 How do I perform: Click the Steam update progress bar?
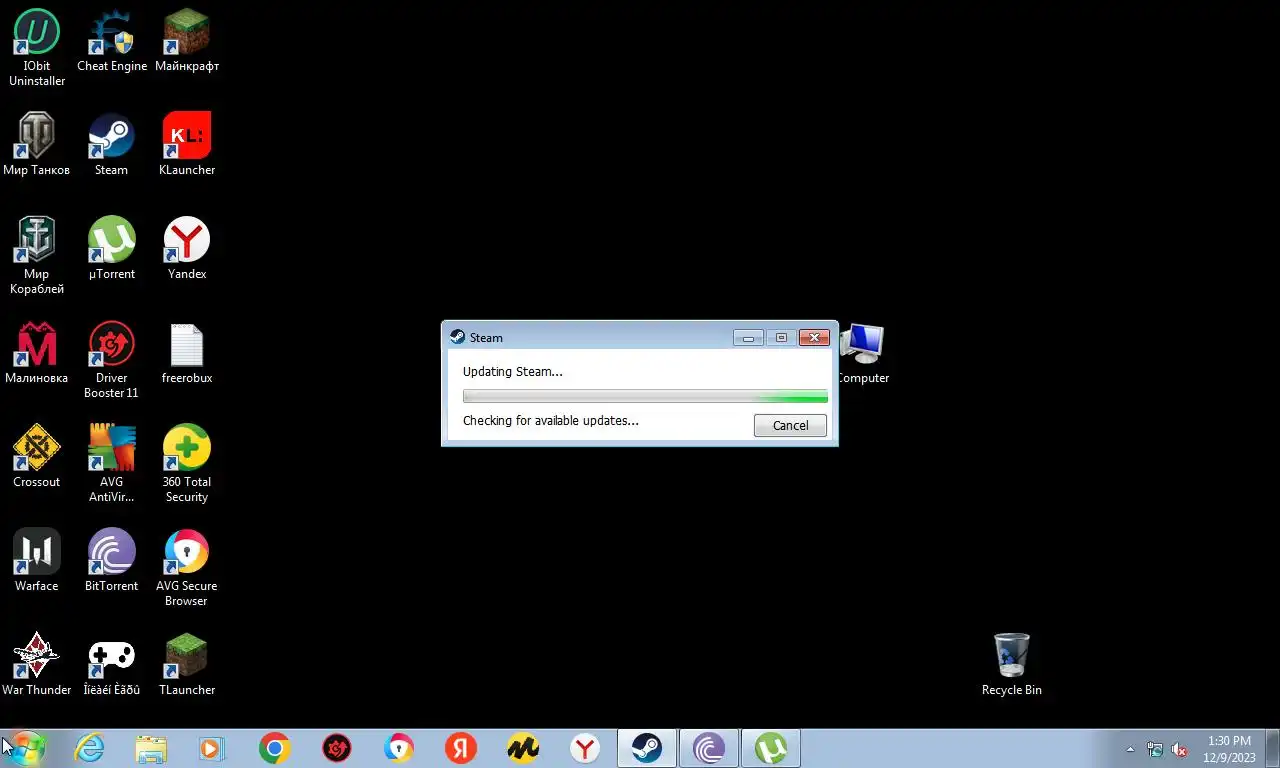[x=645, y=397]
